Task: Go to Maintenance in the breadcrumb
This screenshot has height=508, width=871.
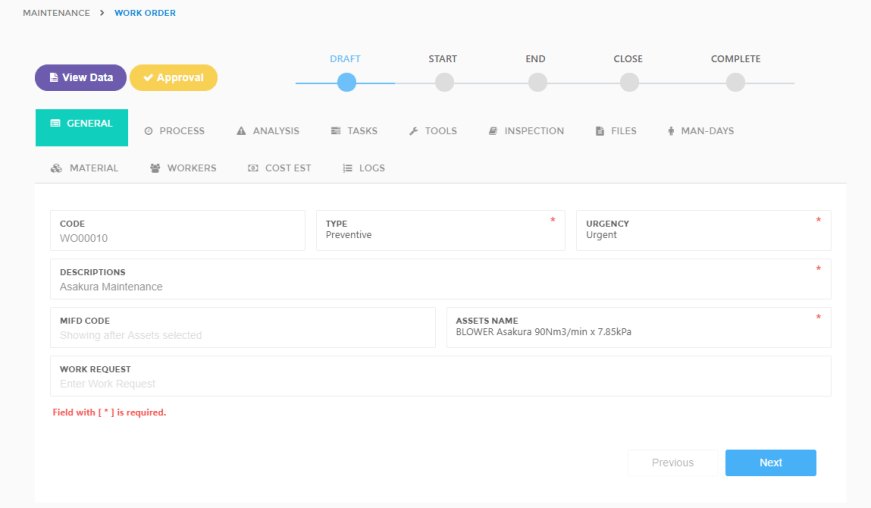Action: (56, 13)
